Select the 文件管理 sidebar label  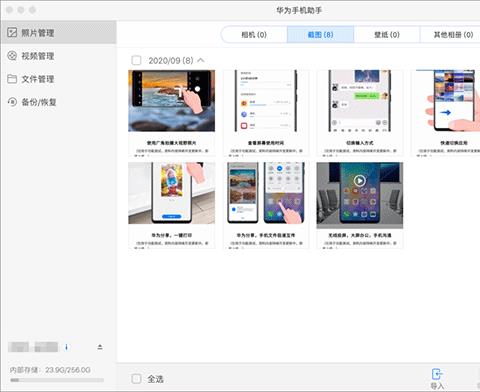click(x=38, y=79)
